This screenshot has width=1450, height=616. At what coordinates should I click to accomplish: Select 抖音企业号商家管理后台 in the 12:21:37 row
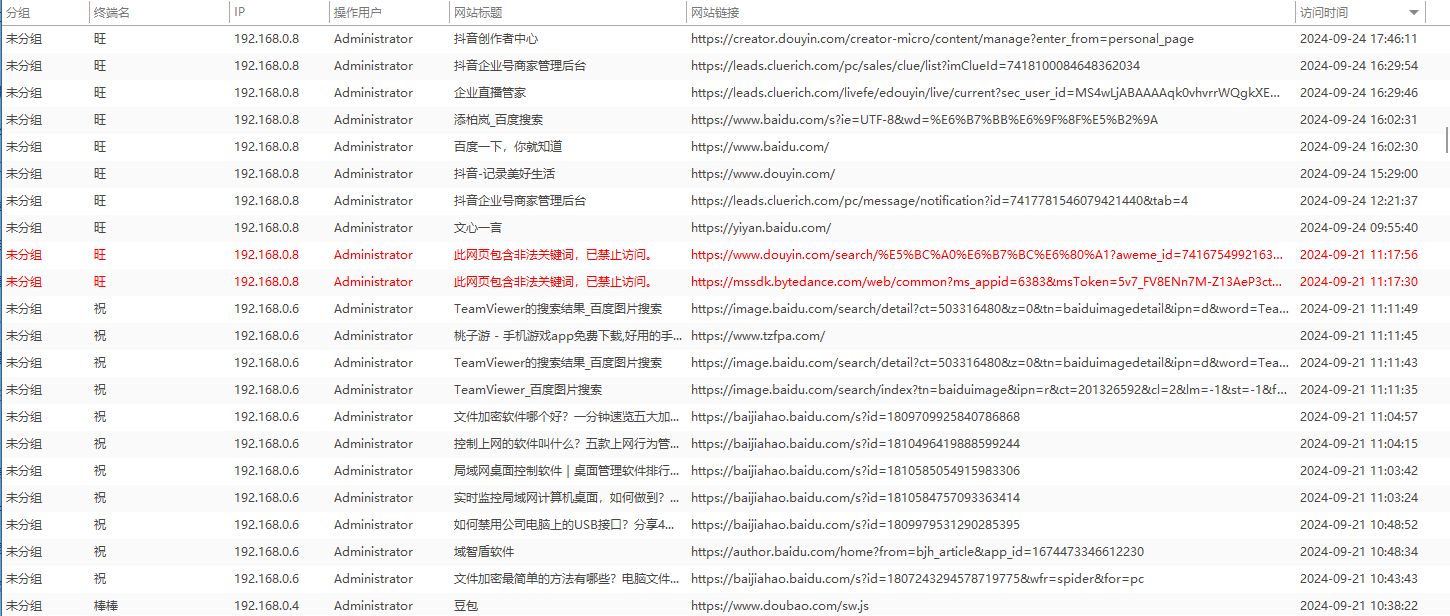[520, 201]
